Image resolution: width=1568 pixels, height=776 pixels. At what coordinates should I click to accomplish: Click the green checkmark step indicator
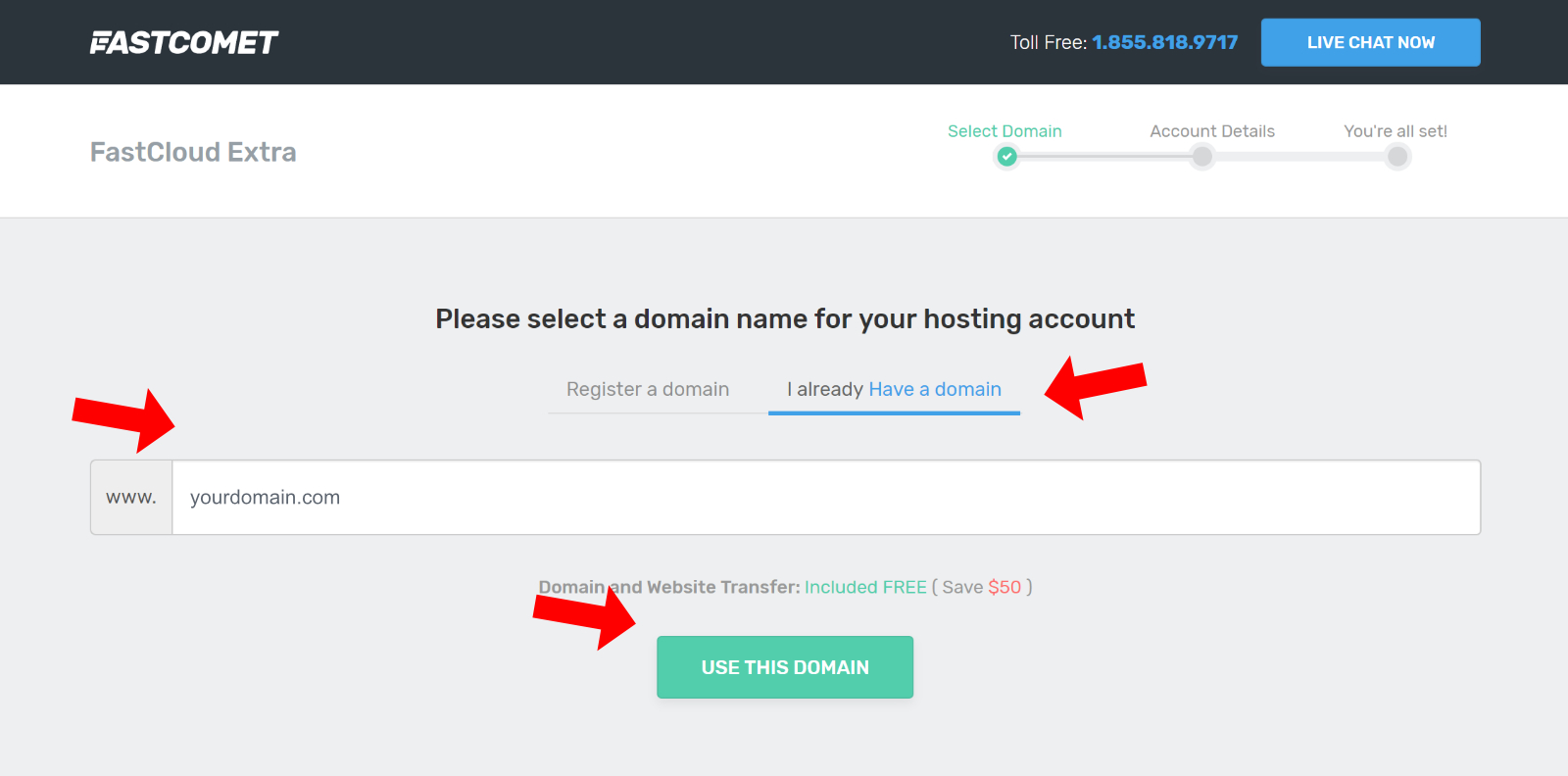pyautogui.click(x=1006, y=157)
